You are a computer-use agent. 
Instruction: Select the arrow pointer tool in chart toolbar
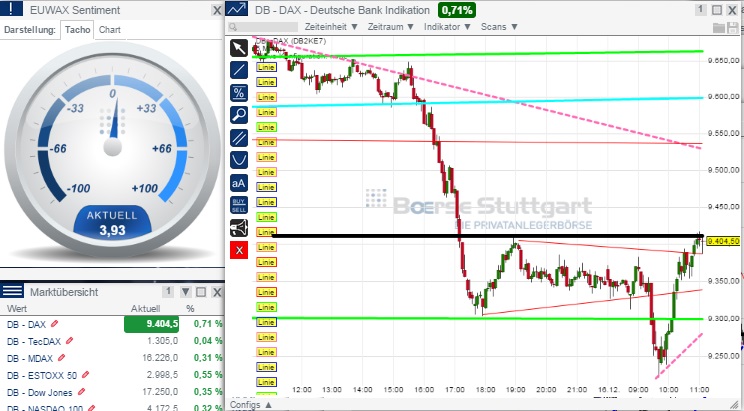point(239,48)
